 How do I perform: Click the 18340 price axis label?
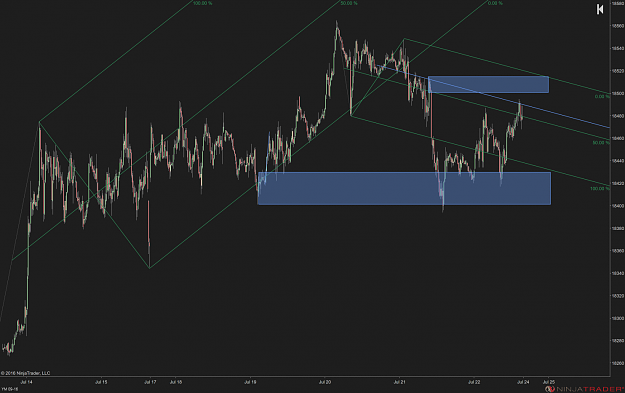[618, 273]
